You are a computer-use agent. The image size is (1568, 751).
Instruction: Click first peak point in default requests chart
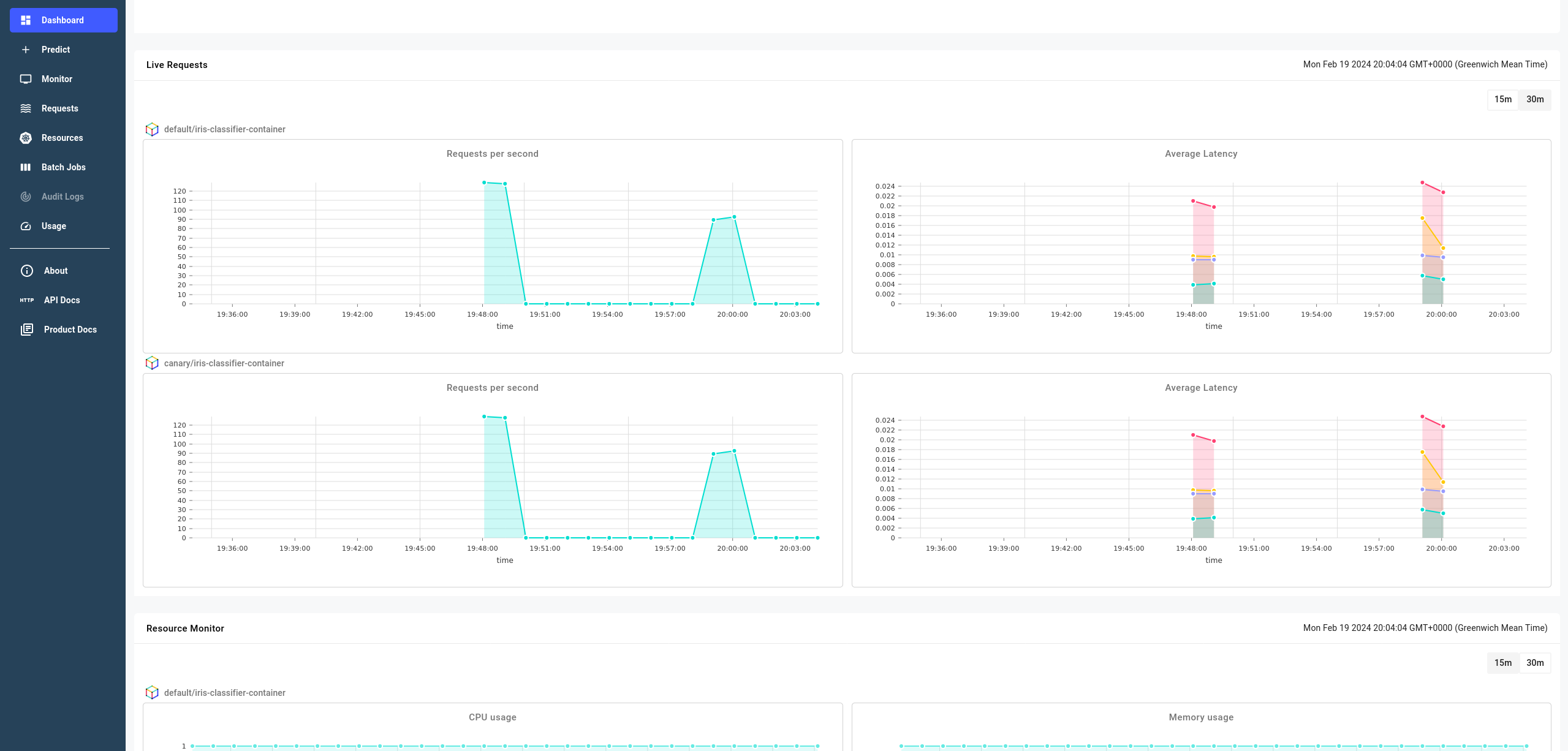[x=484, y=183]
